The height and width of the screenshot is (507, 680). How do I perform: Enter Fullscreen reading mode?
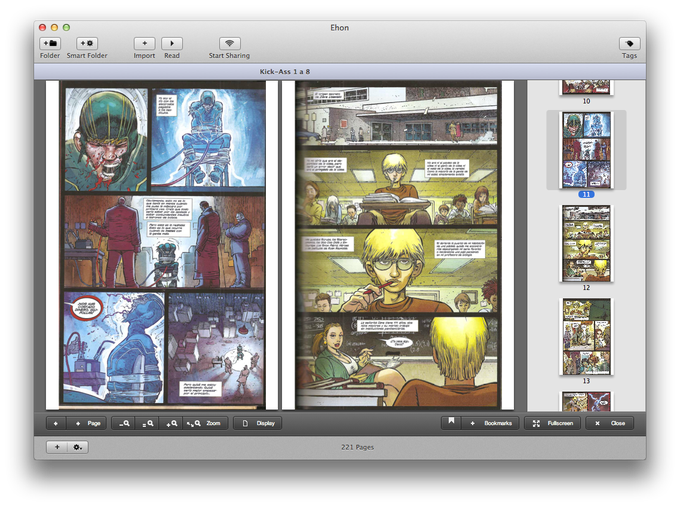(x=552, y=423)
